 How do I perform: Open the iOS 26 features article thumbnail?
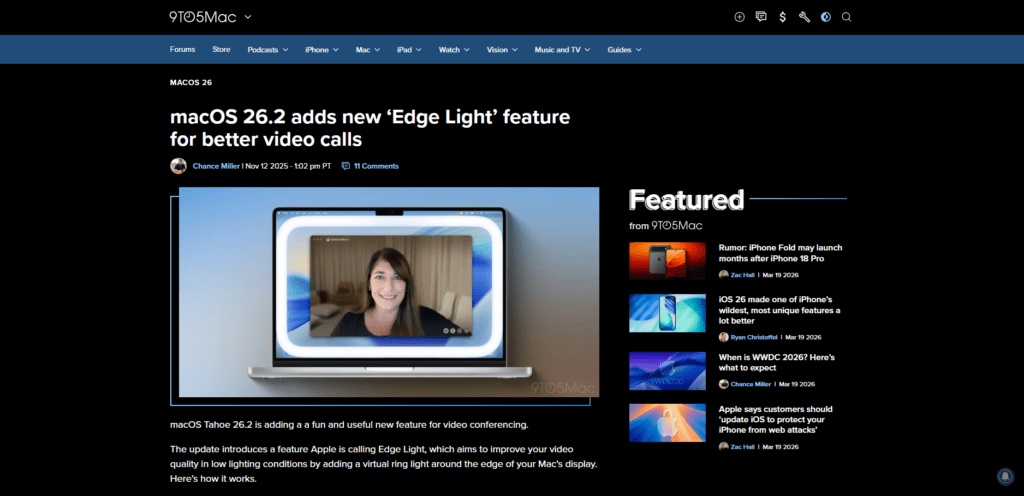click(667, 313)
